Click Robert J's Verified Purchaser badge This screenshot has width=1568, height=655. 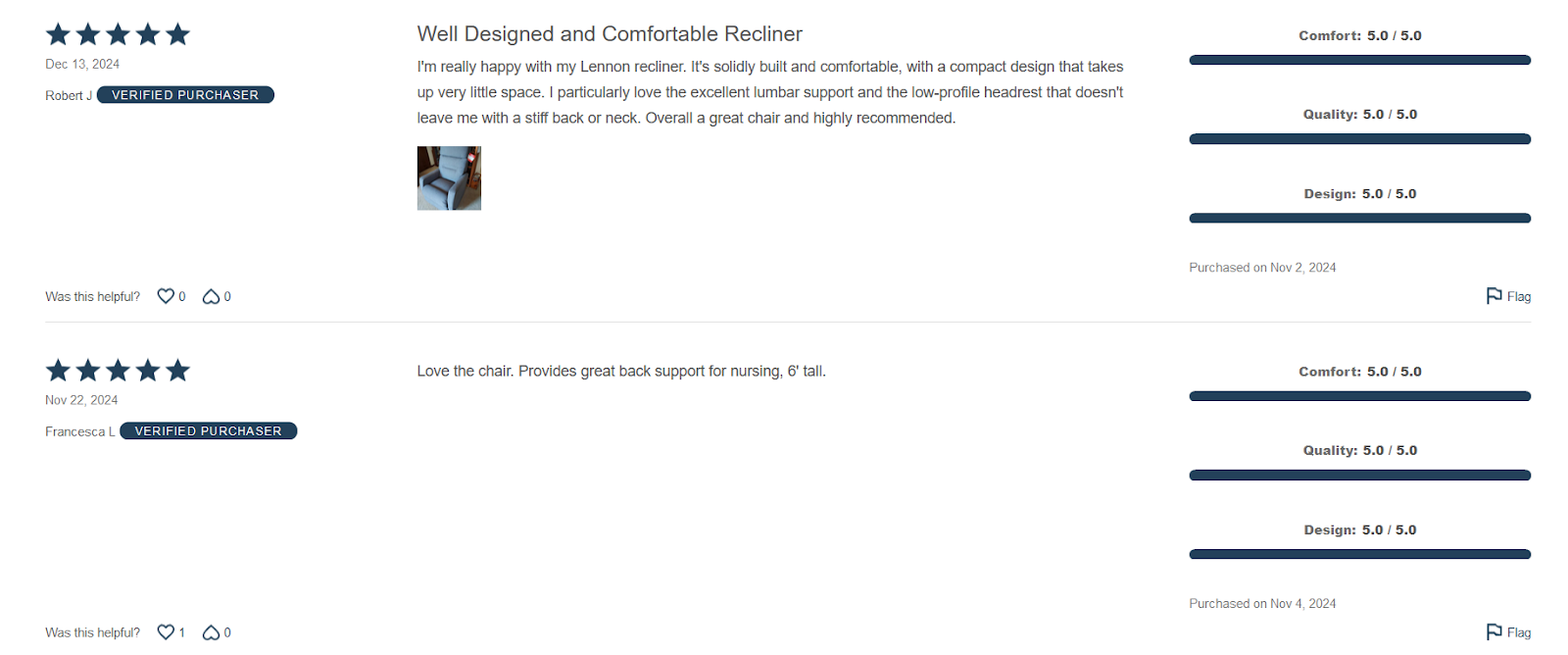(x=185, y=95)
